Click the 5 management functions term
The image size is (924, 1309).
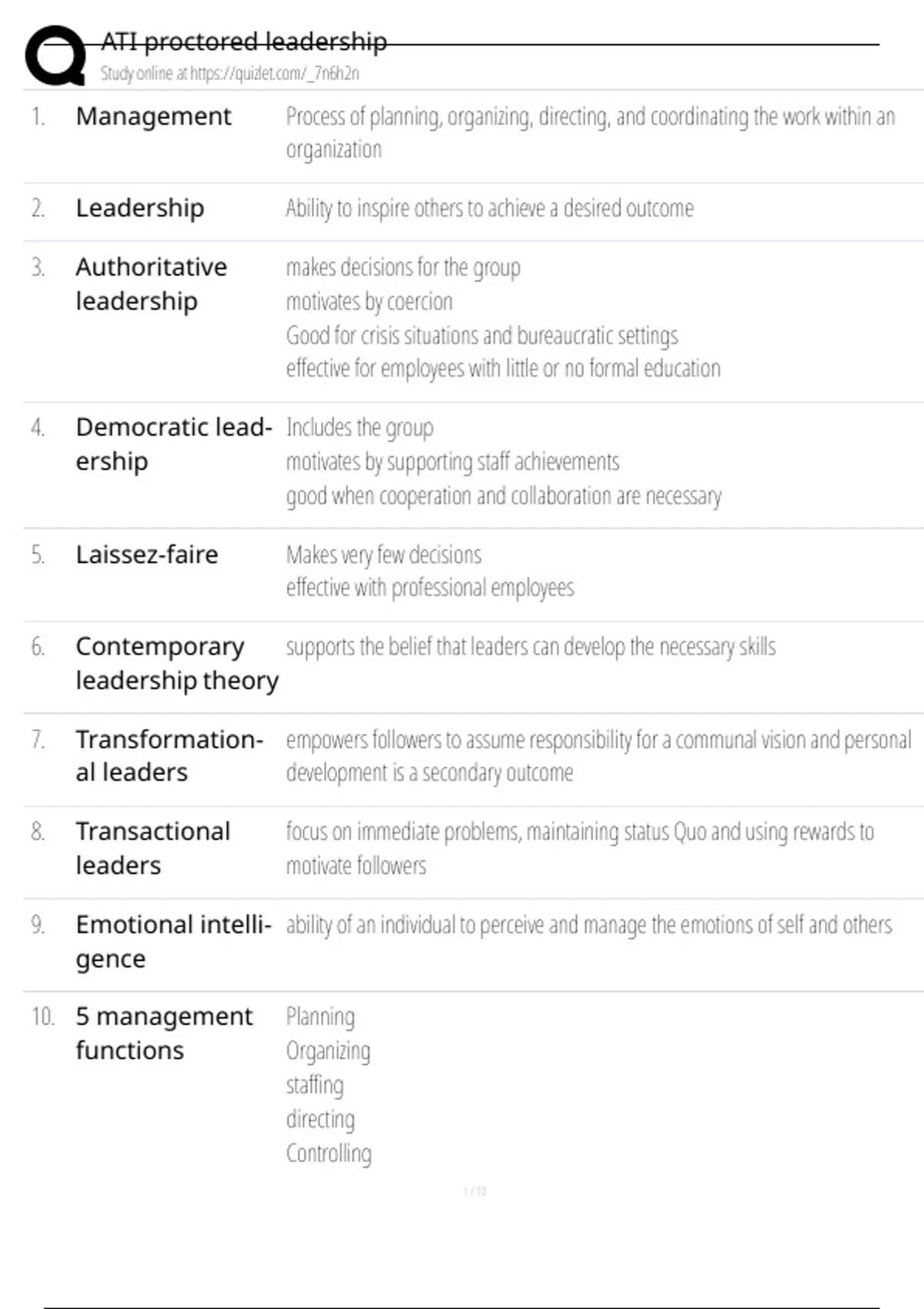click(163, 1033)
